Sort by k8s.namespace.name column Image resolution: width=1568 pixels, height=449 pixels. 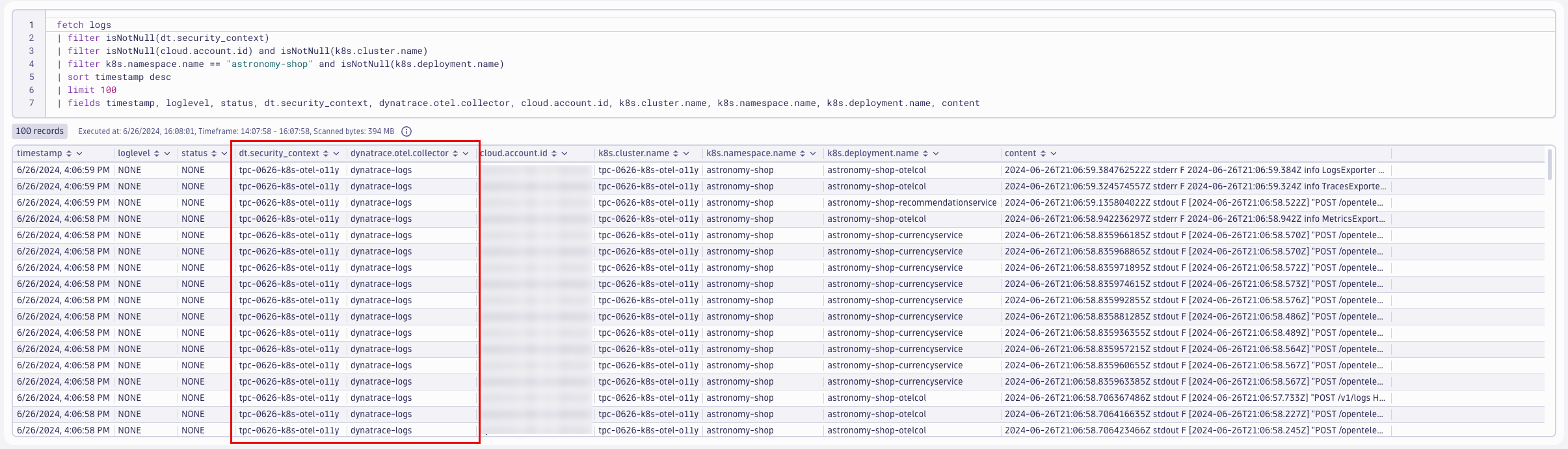pos(803,154)
